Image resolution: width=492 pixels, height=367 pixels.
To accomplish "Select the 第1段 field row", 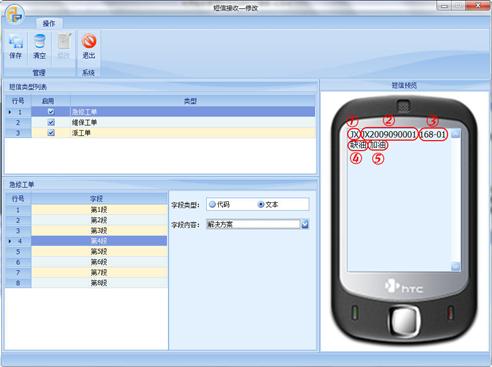I will 99,210.
